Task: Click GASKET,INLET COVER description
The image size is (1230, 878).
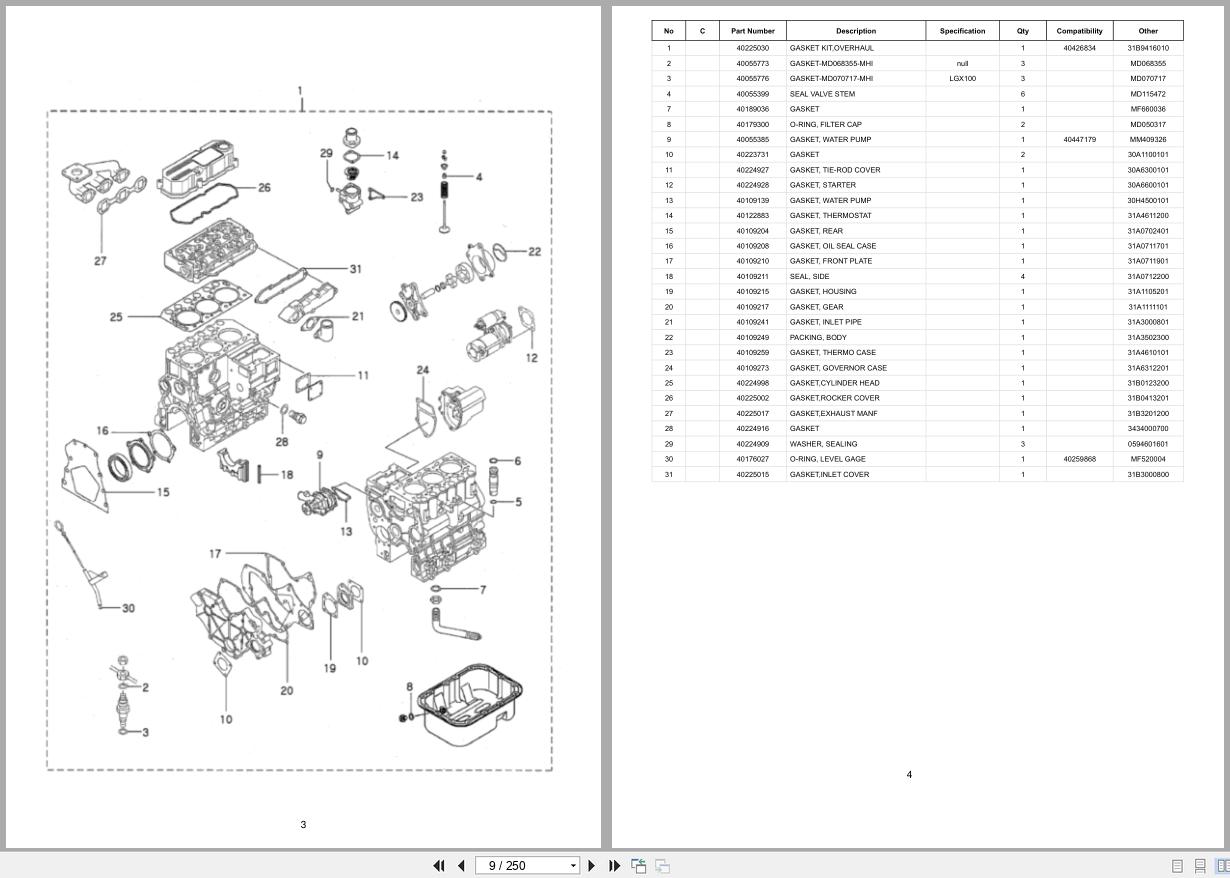Action: pos(830,474)
